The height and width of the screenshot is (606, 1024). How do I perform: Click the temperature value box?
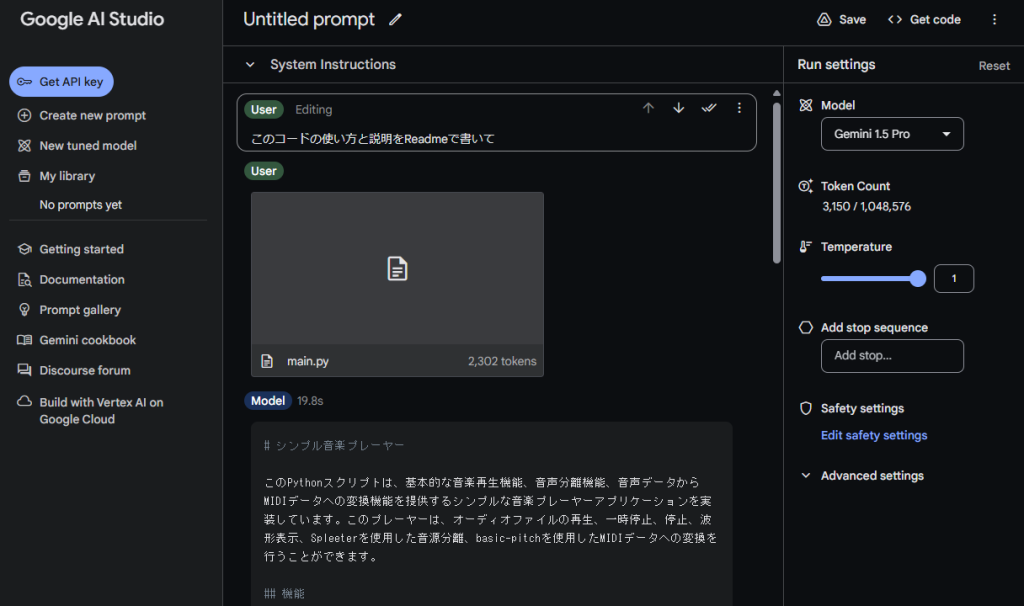953,279
